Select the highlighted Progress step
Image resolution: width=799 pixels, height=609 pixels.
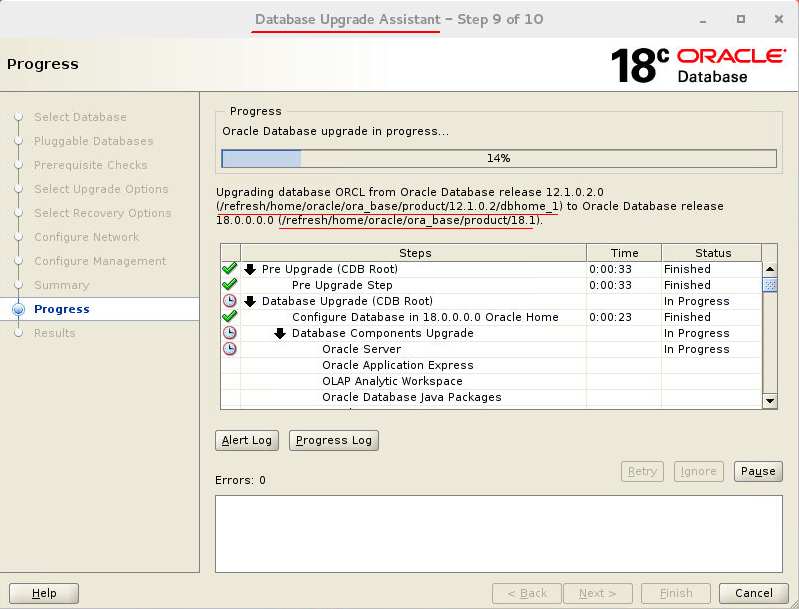pyautogui.click(x=62, y=309)
